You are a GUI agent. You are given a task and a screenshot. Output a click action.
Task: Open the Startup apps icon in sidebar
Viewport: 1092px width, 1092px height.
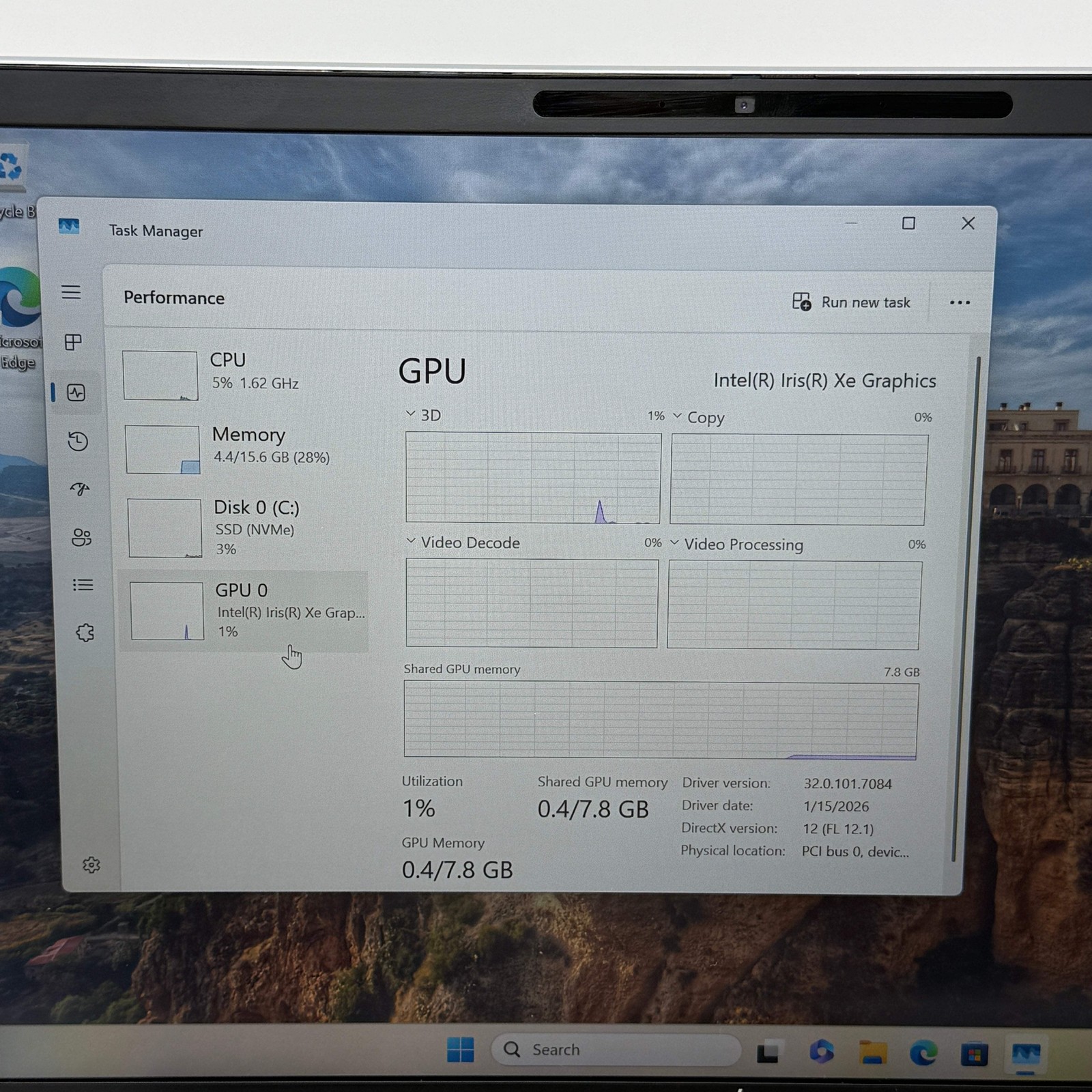[x=80, y=489]
